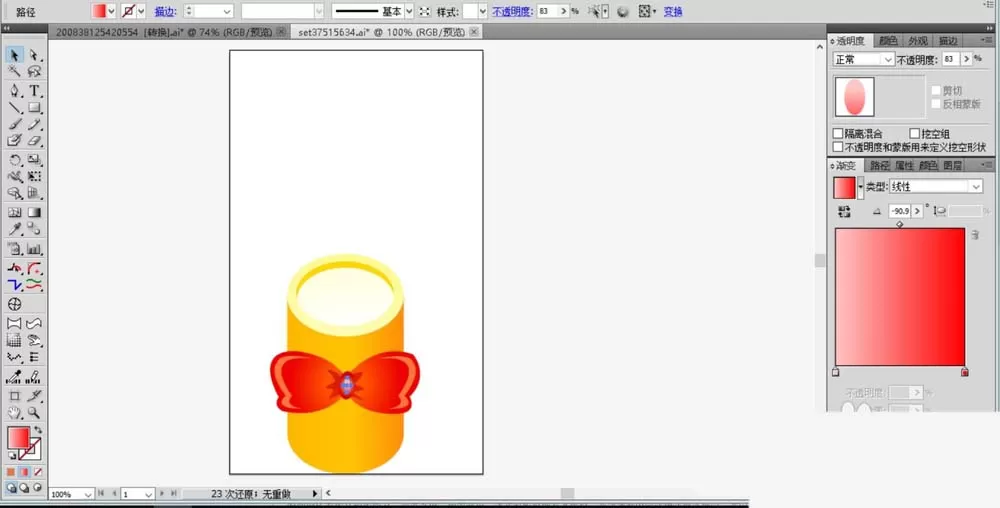The height and width of the screenshot is (508, 1000).
Task: Select the Rectangle tool
Action: coord(34,108)
